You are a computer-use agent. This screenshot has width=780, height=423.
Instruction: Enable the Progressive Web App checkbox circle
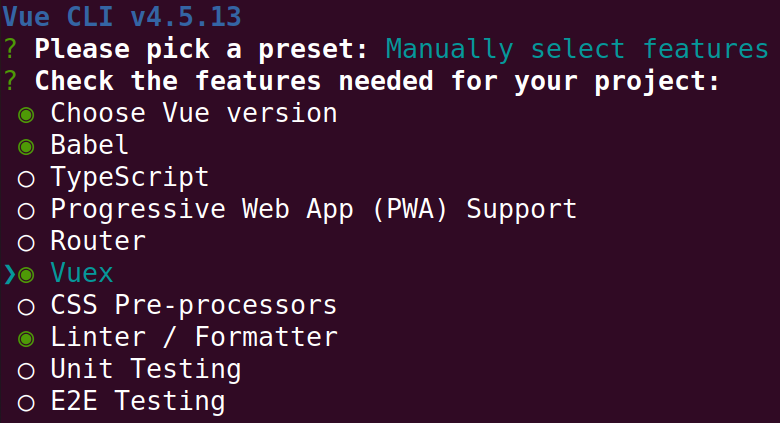[26, 211]
